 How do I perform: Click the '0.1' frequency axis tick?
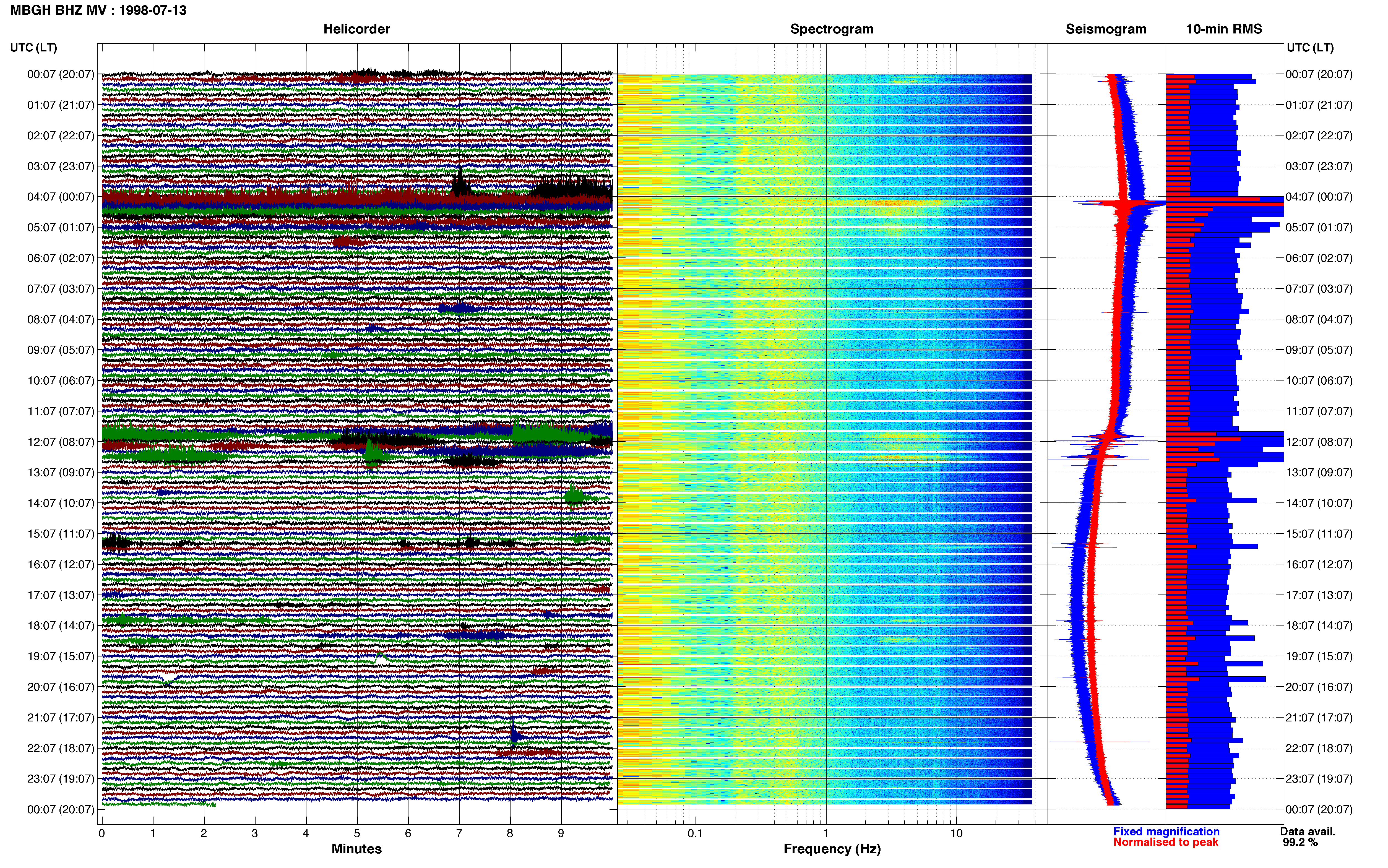695,833
